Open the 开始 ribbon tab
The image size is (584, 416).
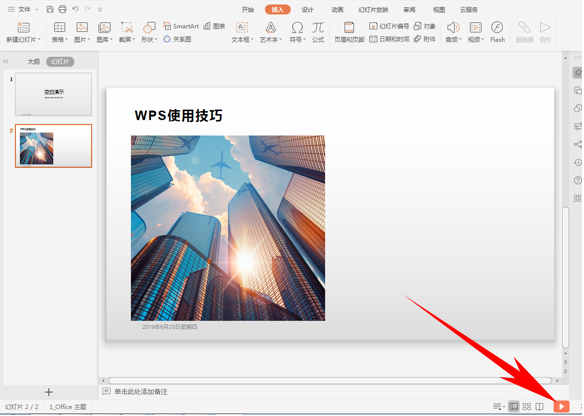coord(248,10)
